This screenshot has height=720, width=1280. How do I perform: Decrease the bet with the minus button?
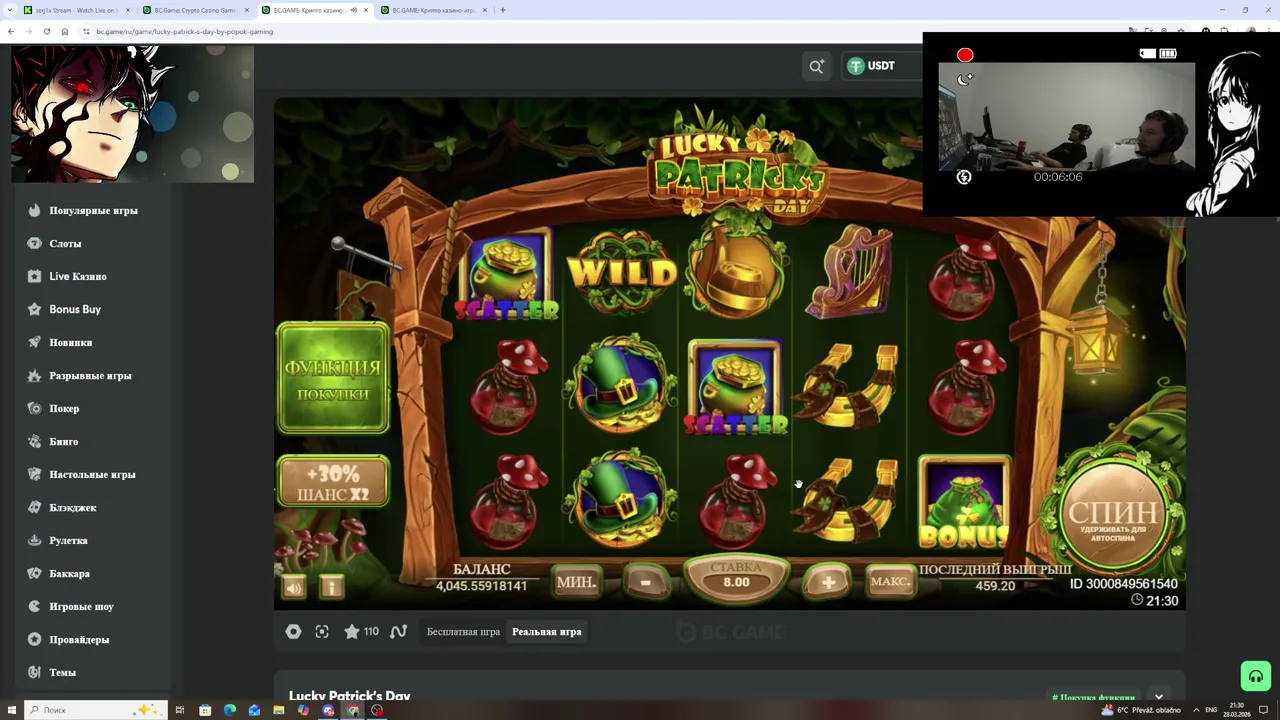[x=646, y=583]
